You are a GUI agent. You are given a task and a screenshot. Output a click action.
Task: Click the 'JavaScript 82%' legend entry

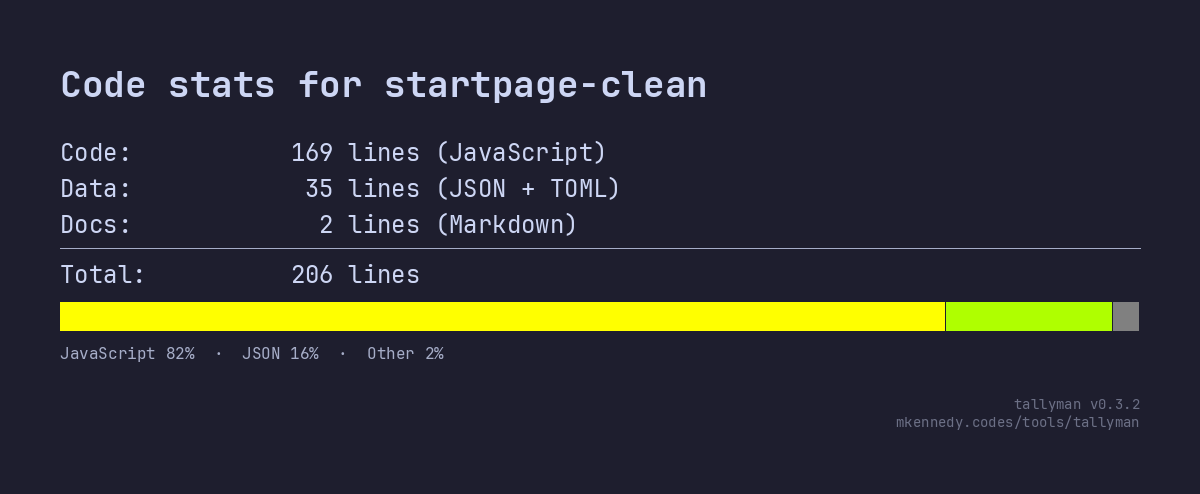[x=127, y=353]
